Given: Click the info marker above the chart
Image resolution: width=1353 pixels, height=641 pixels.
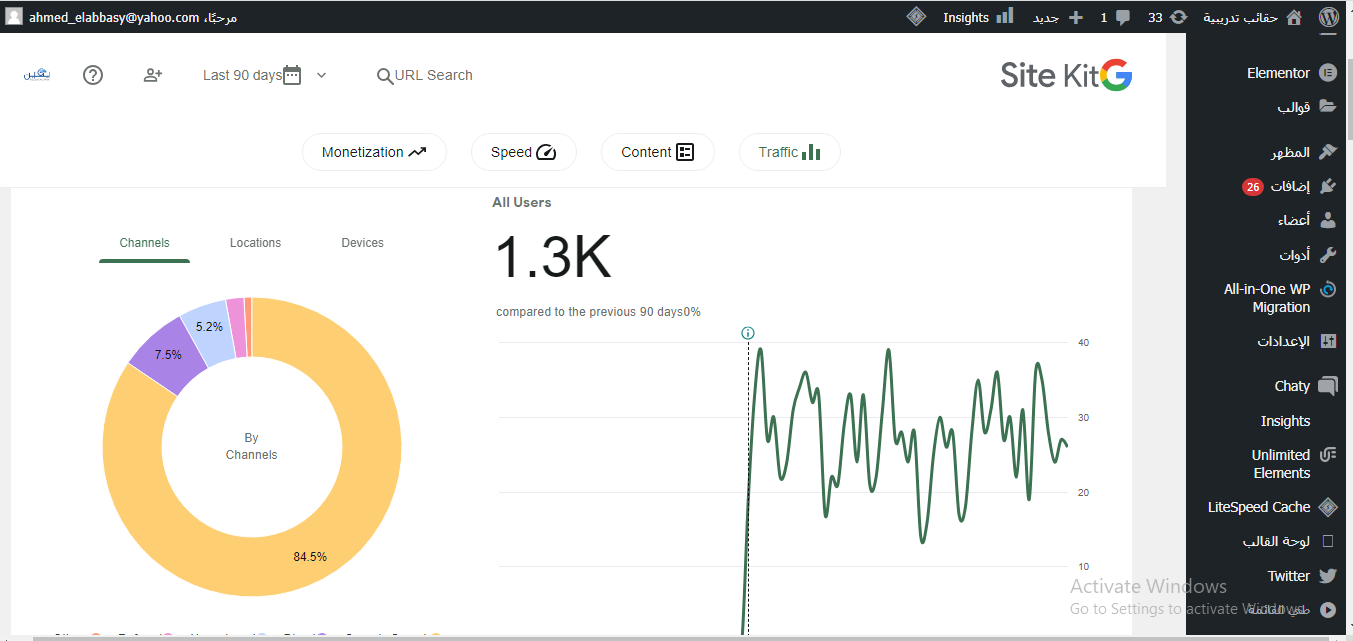Looking at the screenshot, I should click(747, 333).
